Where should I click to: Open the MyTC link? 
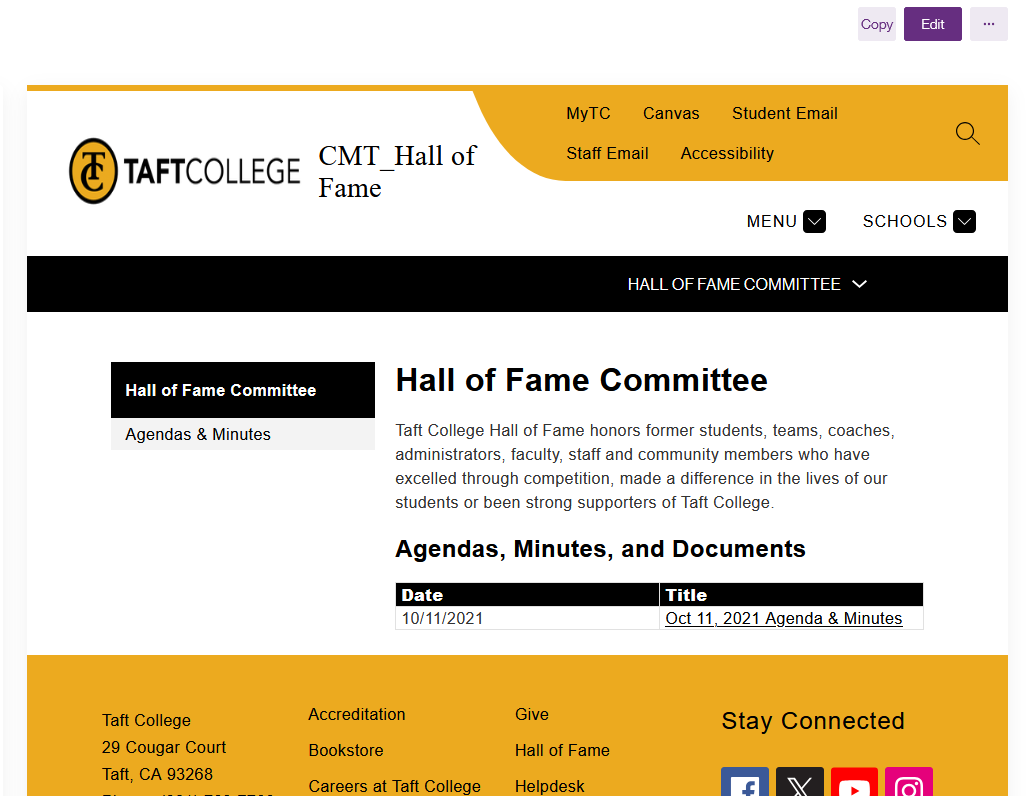pyautogui.click(x=588, y=114)
